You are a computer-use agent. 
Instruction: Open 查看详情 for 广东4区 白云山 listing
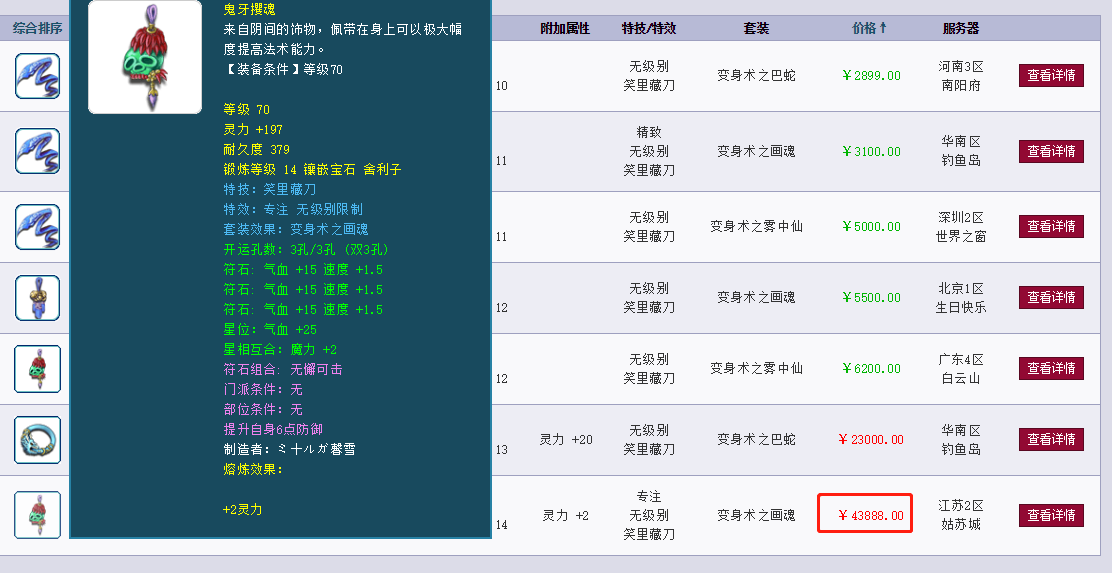point(1051,368)
